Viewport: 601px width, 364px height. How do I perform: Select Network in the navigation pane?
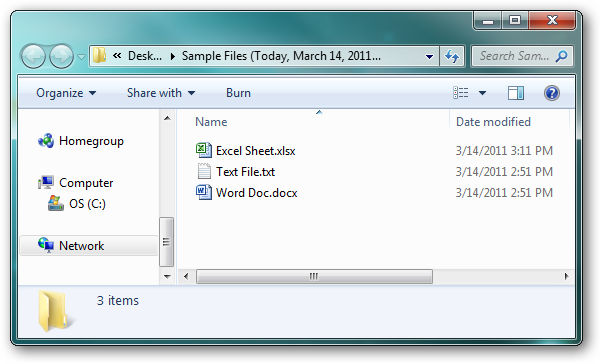click(x=81, y=246)
